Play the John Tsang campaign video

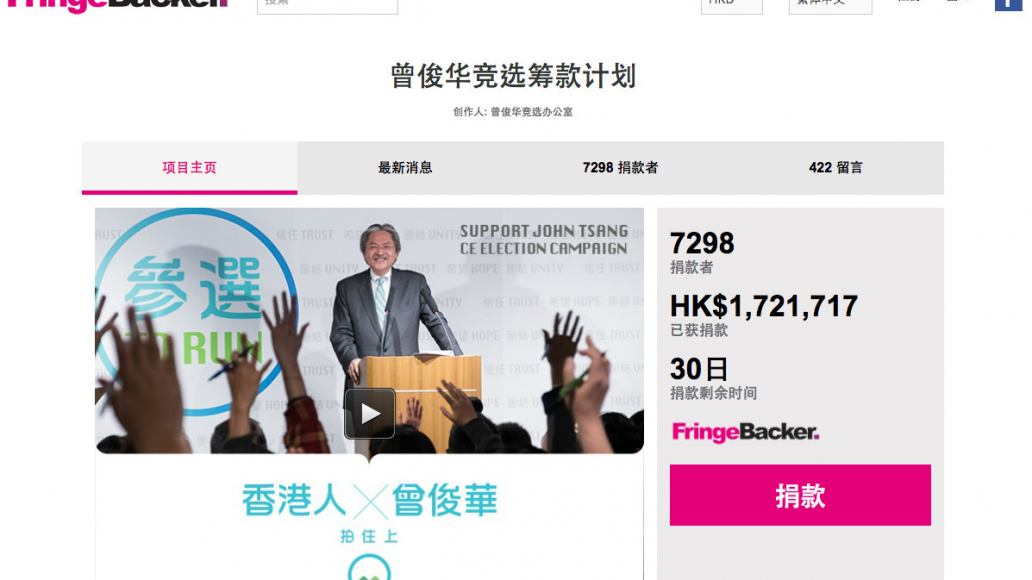(x=369, y=413)
